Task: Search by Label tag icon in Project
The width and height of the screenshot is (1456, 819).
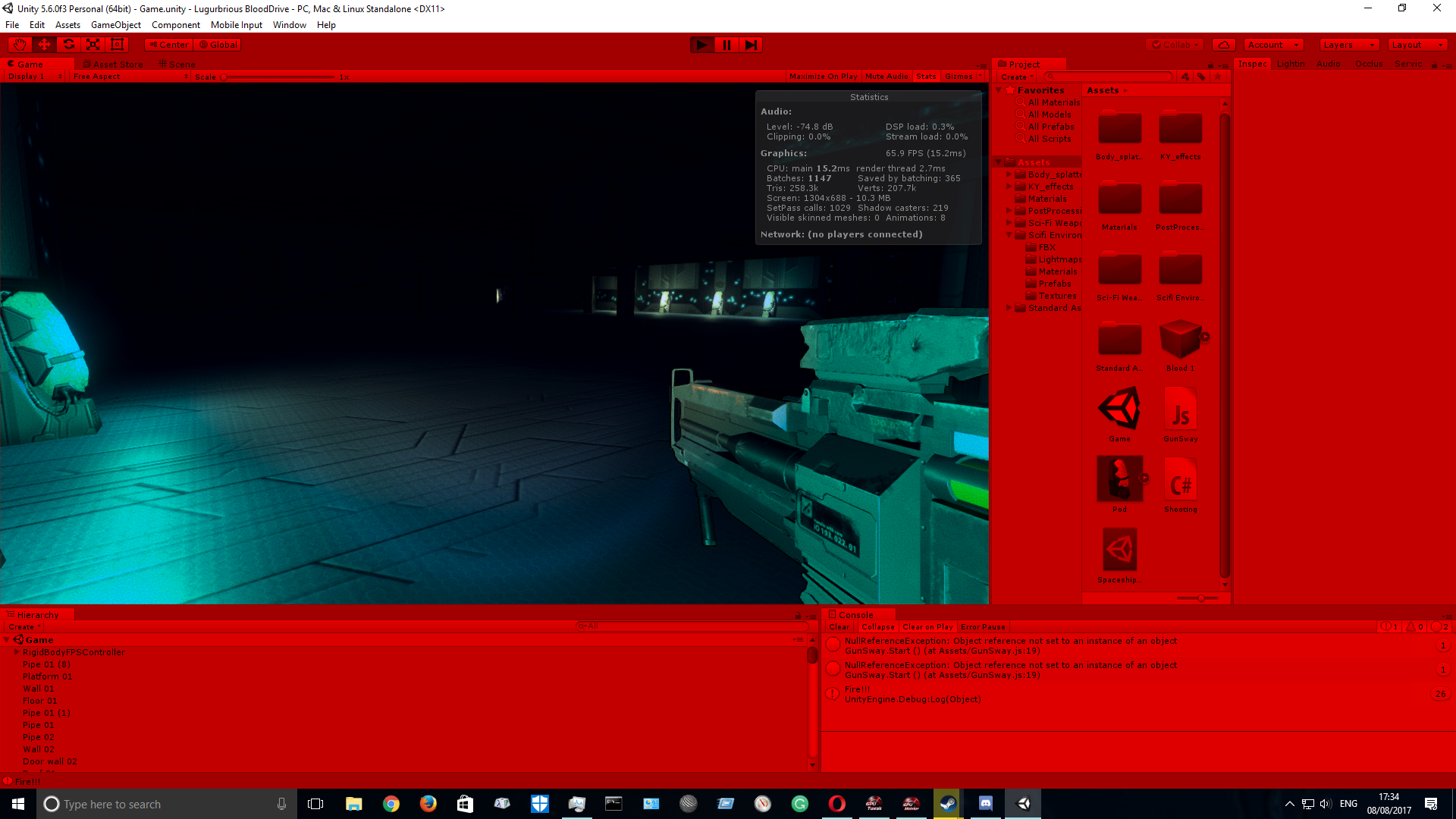Action: [x=1201, y=77]
